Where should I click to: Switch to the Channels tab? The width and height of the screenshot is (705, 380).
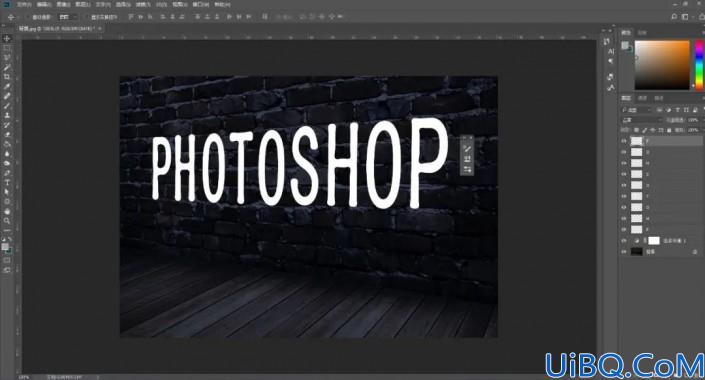coord(643,98)
